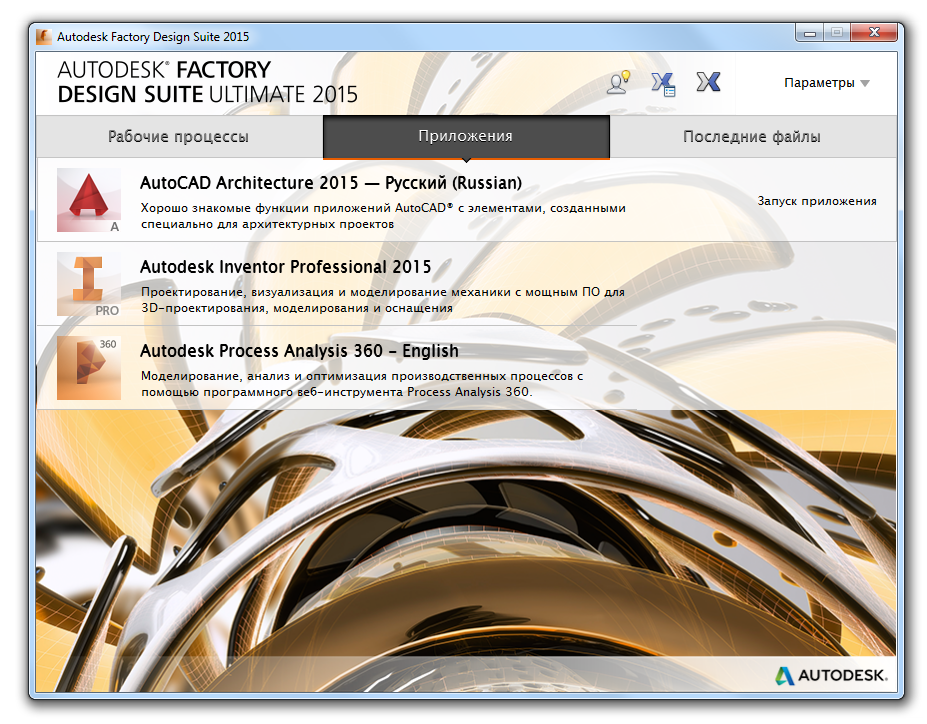The image size is (927, 724).
Task: Minimize the Factory Design Suite window
Action: pos(809,33)
